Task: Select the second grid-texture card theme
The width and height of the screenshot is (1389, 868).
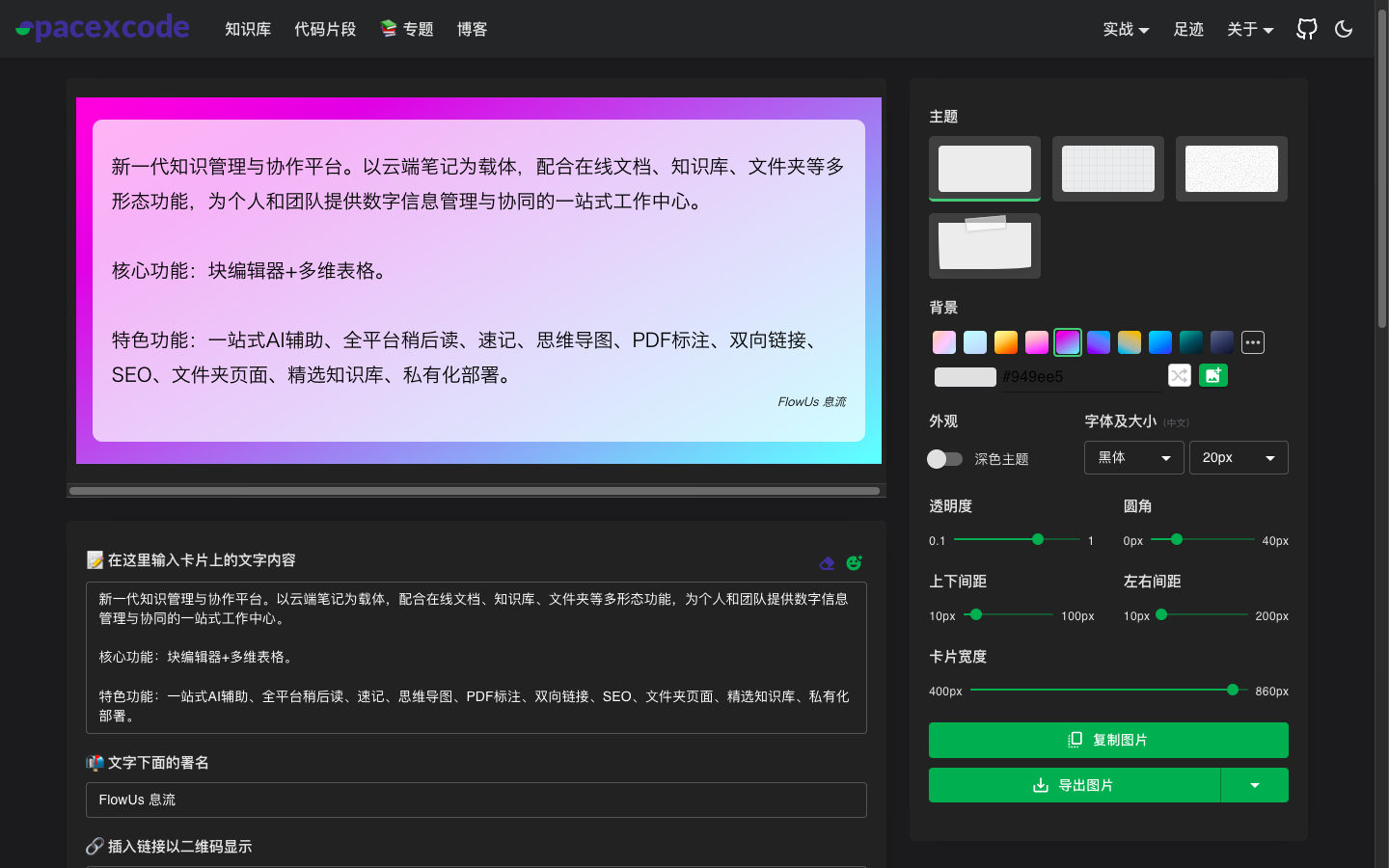Action: (1107, 169)
